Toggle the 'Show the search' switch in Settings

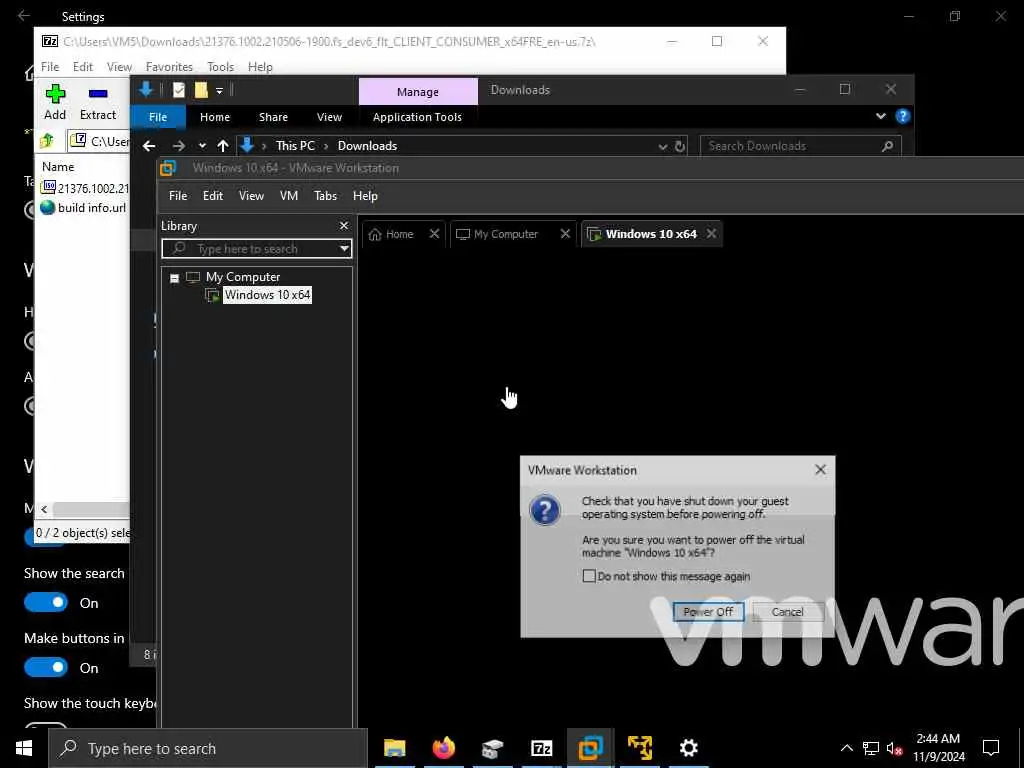46,602
